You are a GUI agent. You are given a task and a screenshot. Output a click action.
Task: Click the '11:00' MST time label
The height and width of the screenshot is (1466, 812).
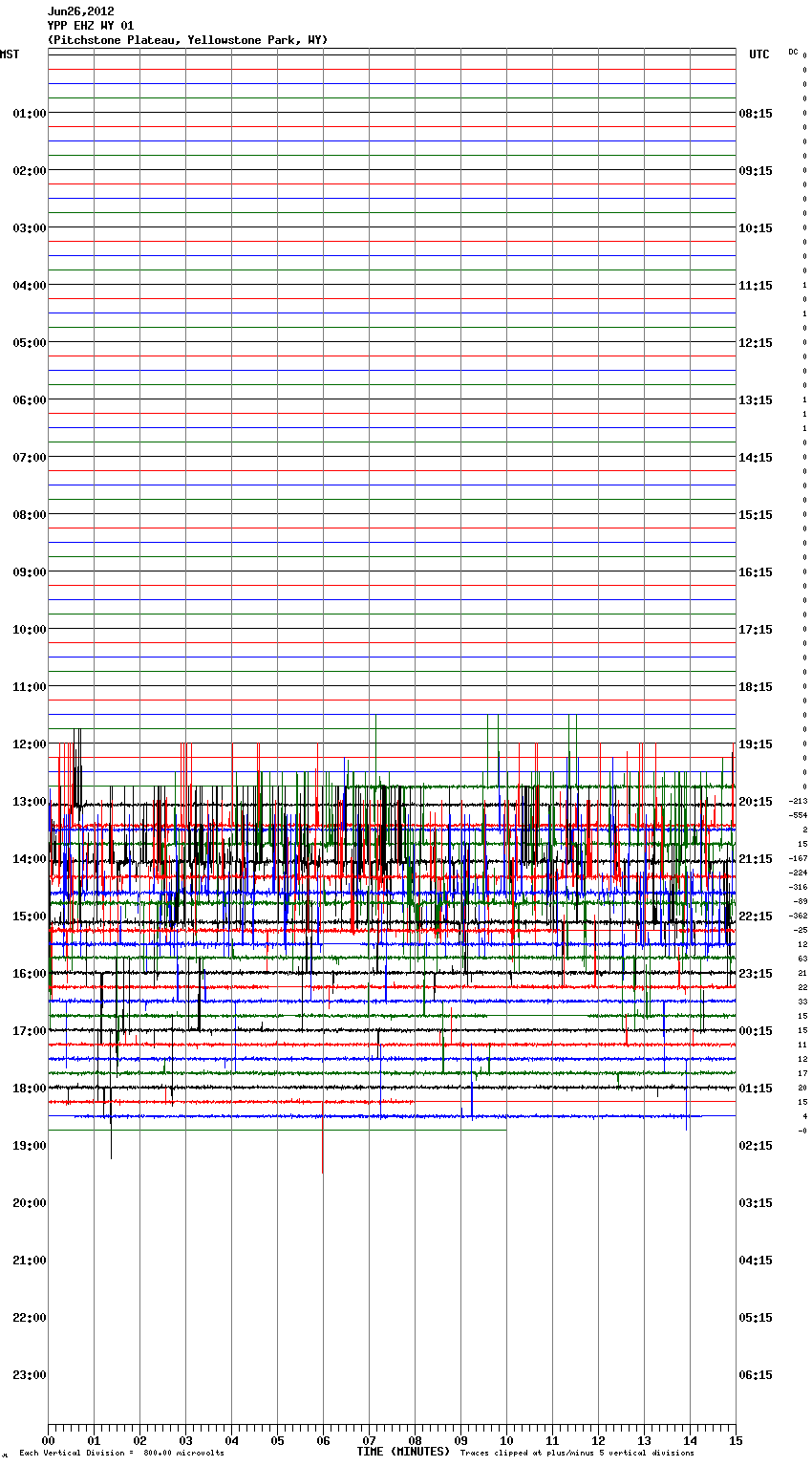30,687
